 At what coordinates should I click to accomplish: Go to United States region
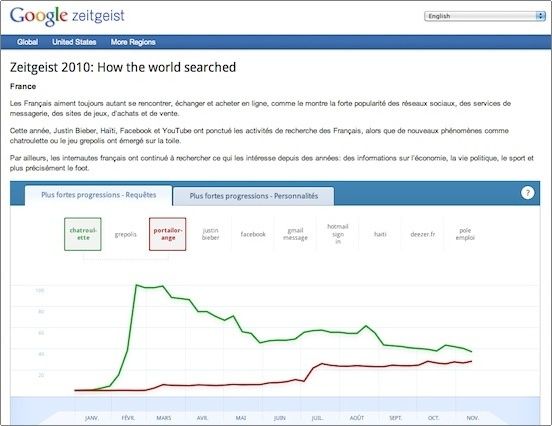point(74,42)
